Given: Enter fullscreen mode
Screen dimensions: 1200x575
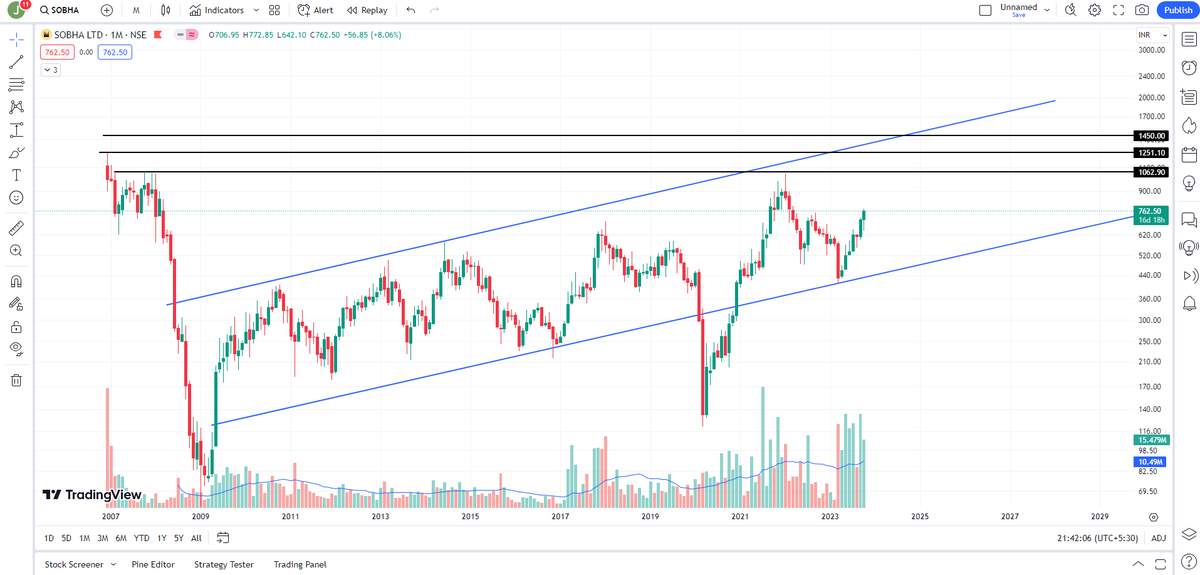Looking at the screenshot, I should 1119,10.
